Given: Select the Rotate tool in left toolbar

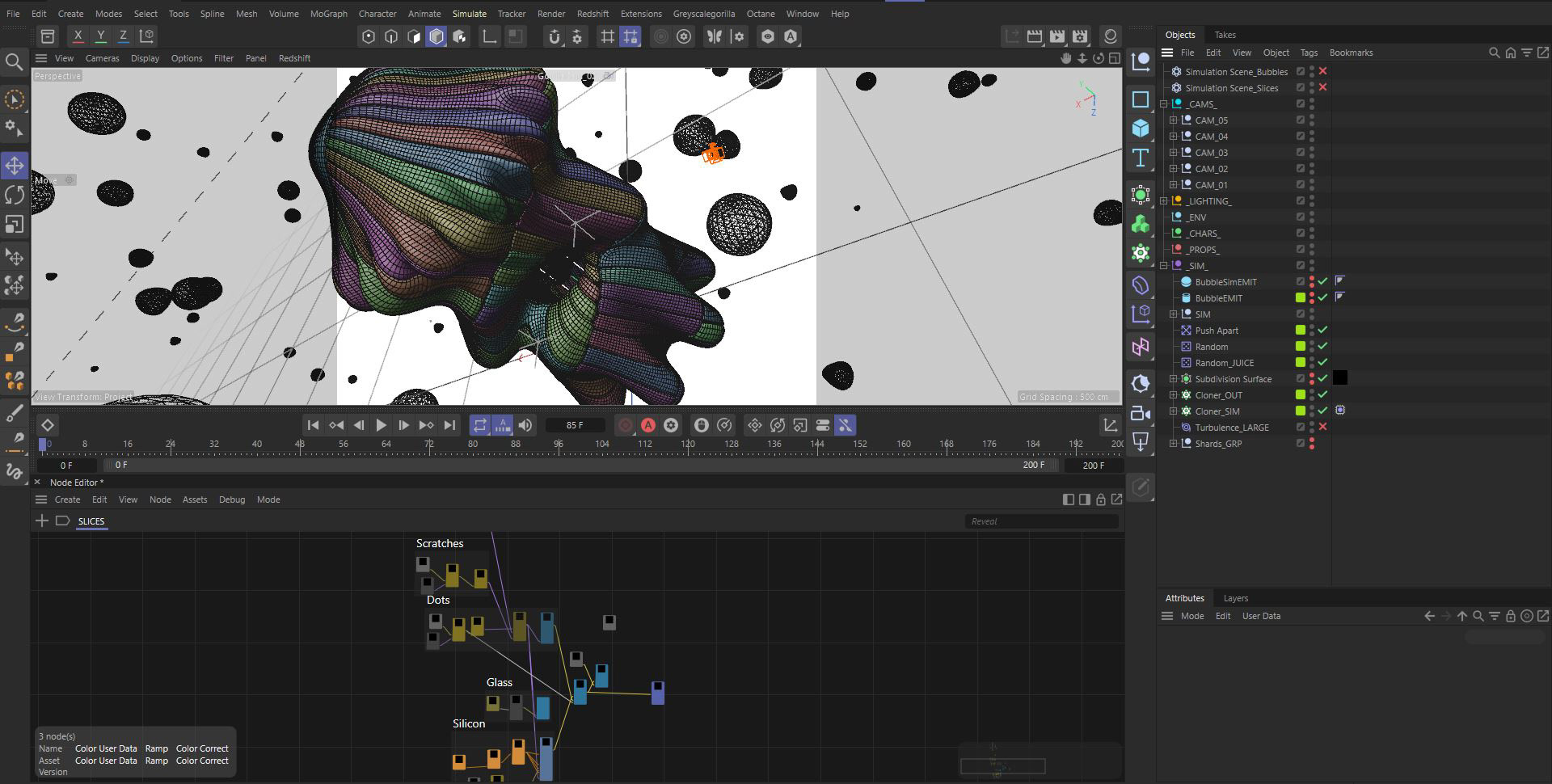Looking at the screenshot, I should [x=15, y=195].
